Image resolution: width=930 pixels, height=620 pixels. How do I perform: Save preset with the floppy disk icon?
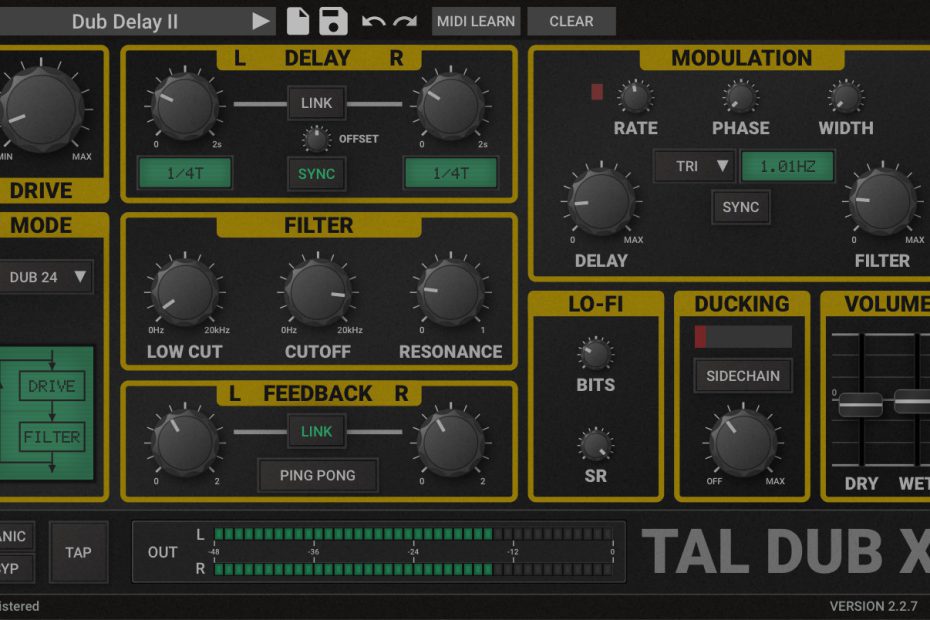click(333, 21)
